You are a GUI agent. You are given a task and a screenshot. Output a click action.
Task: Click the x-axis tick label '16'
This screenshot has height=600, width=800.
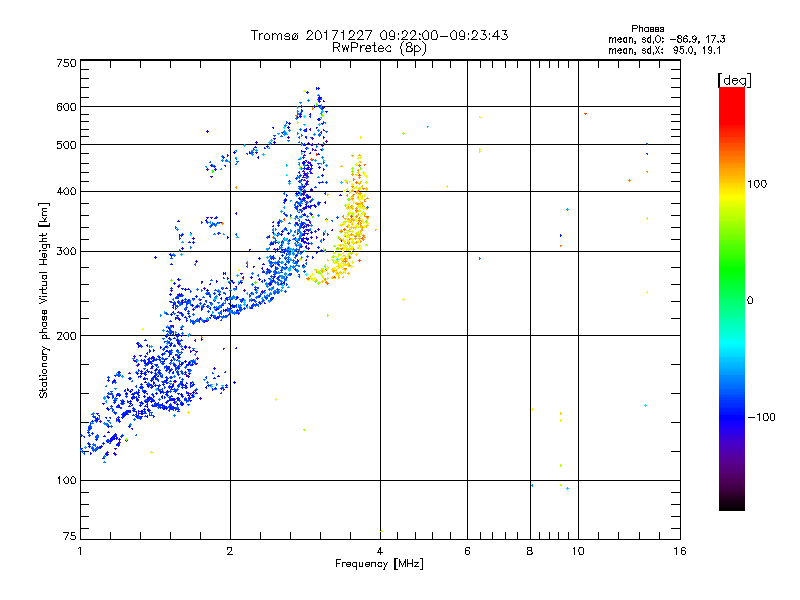pyautogui.click(x=680, y=551)
